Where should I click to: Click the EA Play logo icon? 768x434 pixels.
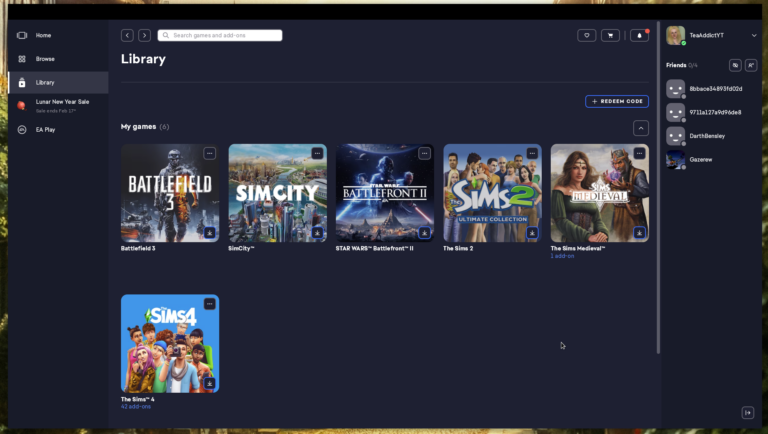tap(22, 130)
